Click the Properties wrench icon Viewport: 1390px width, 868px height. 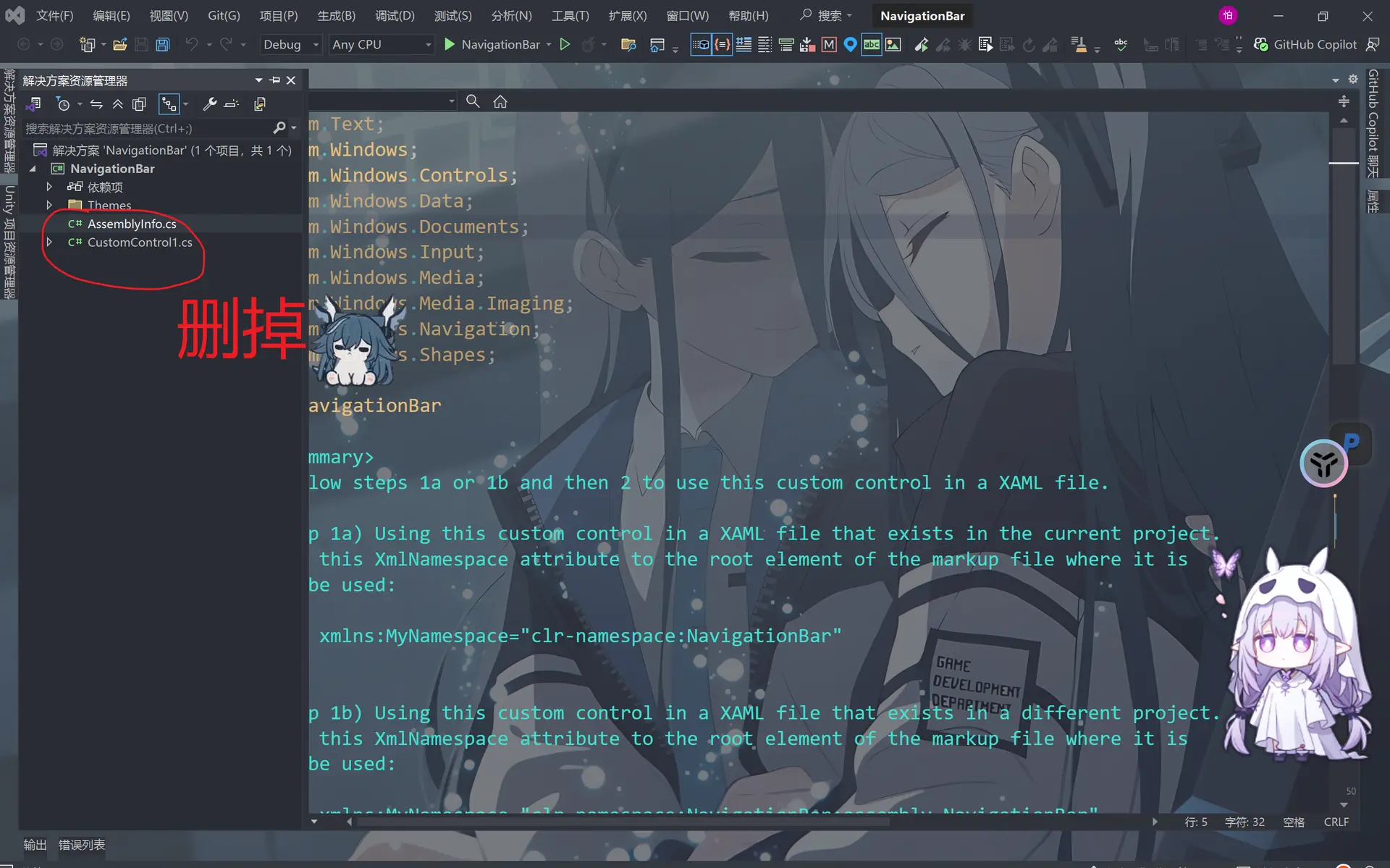210,104
